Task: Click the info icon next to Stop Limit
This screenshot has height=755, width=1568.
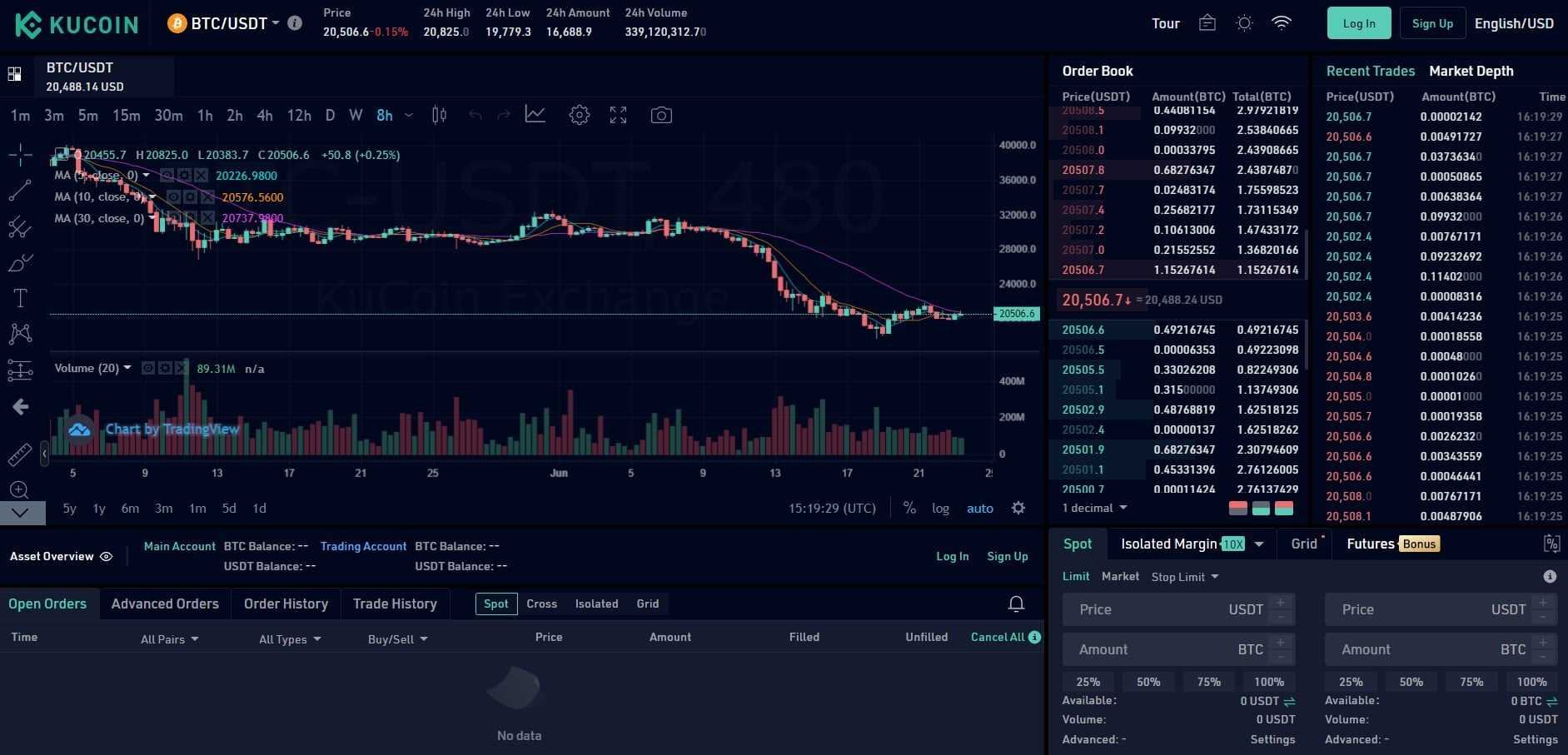Action: pos(1550,576)
